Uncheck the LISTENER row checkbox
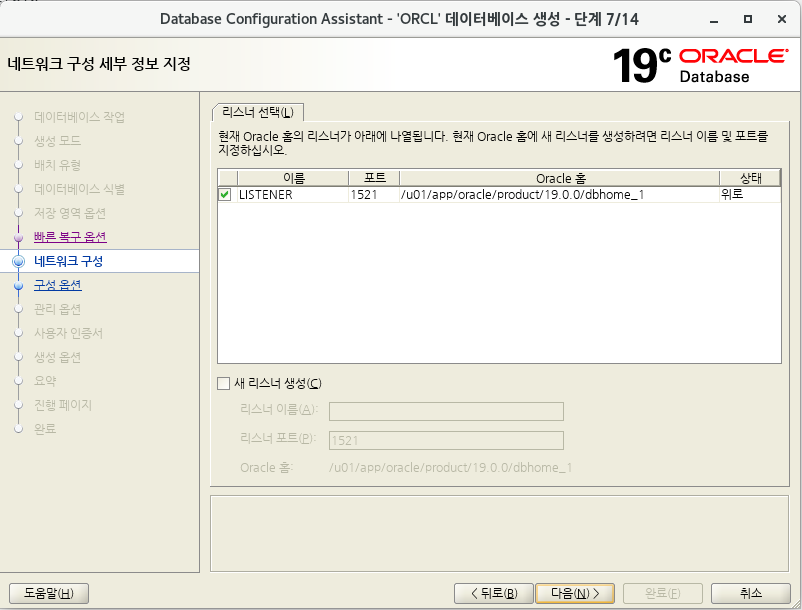Image resolution: width=802 pixels, height=610 pixels. [x=225, y=195]
